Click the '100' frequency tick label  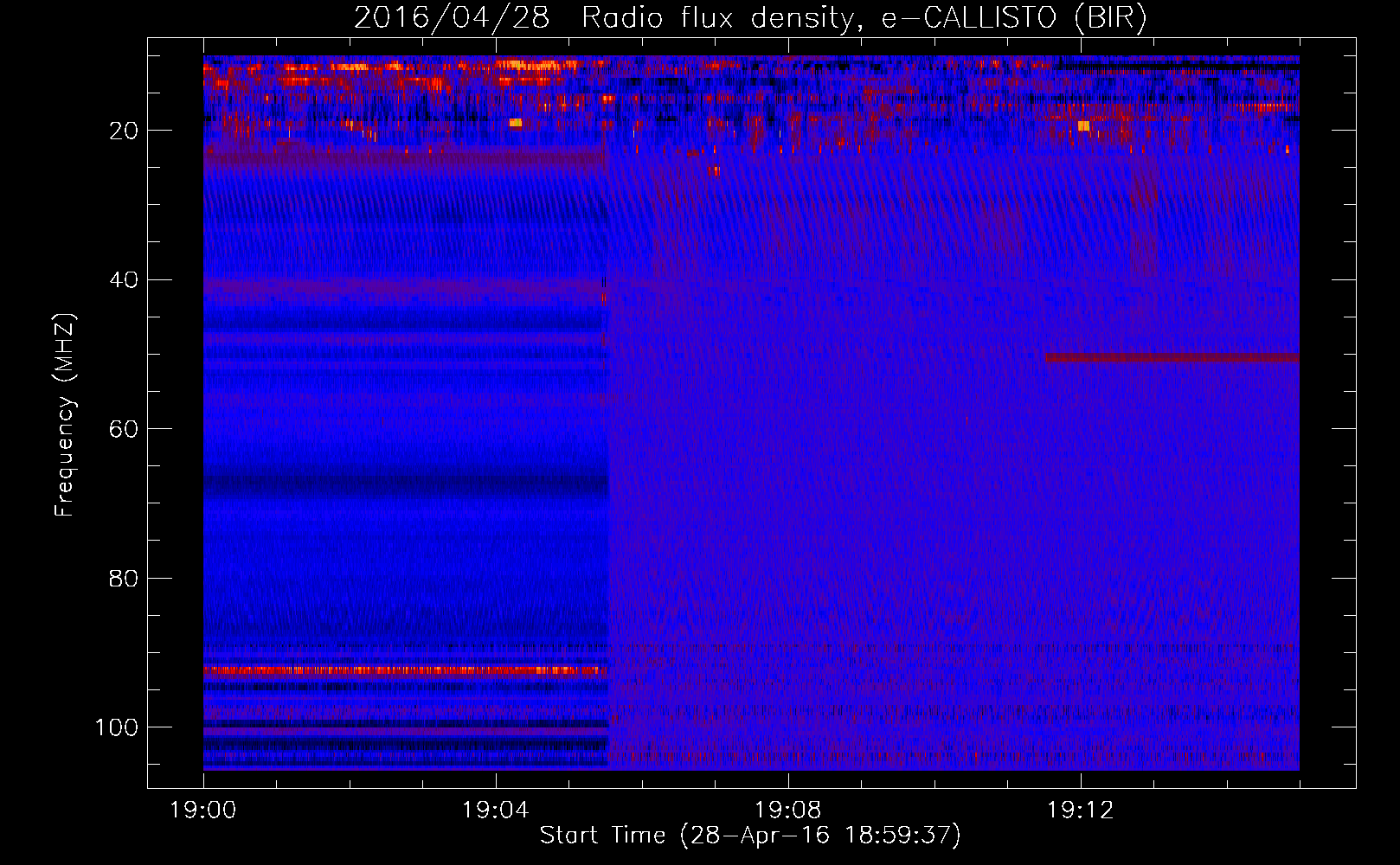click(x=117, y=727)
